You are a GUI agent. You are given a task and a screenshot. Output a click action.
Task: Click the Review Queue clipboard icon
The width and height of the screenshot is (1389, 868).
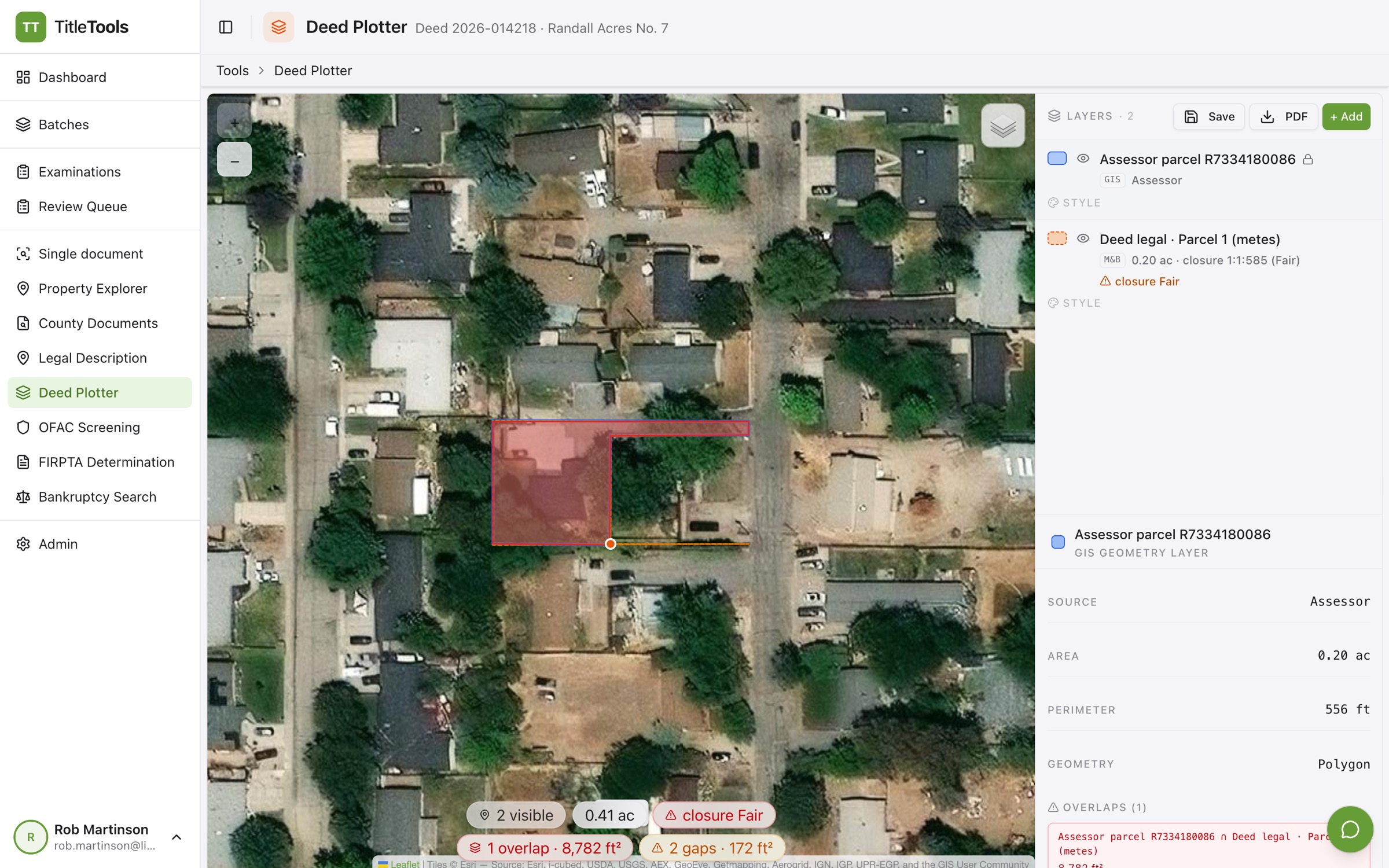pos(23,207)
